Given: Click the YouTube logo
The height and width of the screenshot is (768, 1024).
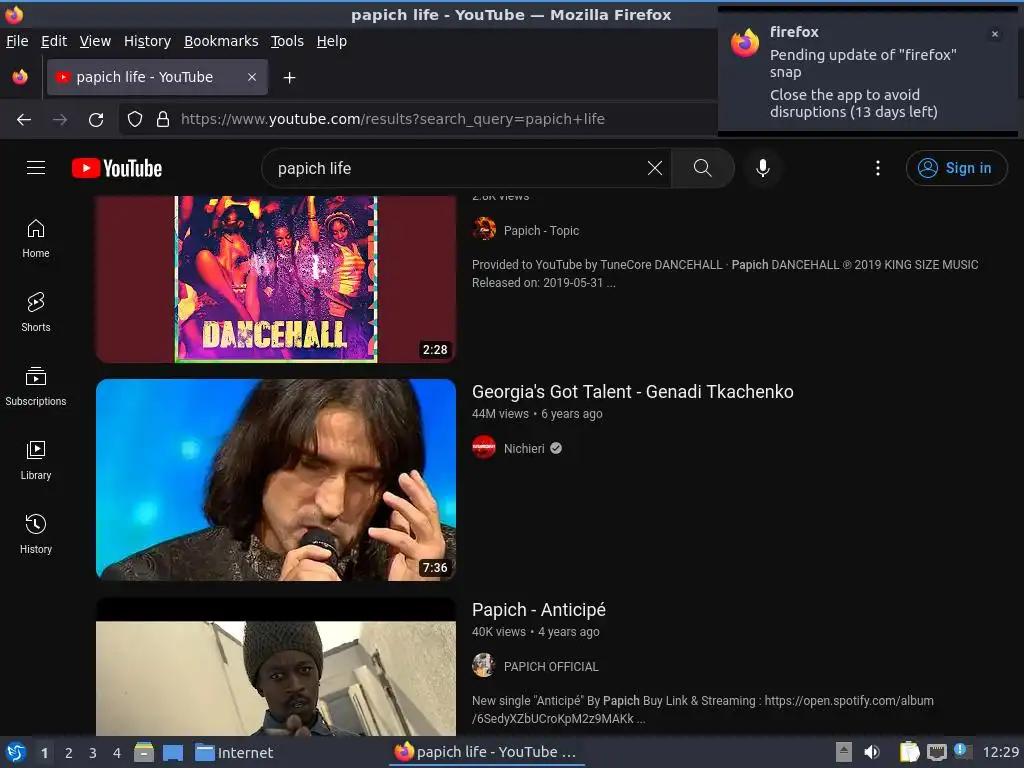Looking at the screenshot, I should pyautogui.click(x=117, y=168).
